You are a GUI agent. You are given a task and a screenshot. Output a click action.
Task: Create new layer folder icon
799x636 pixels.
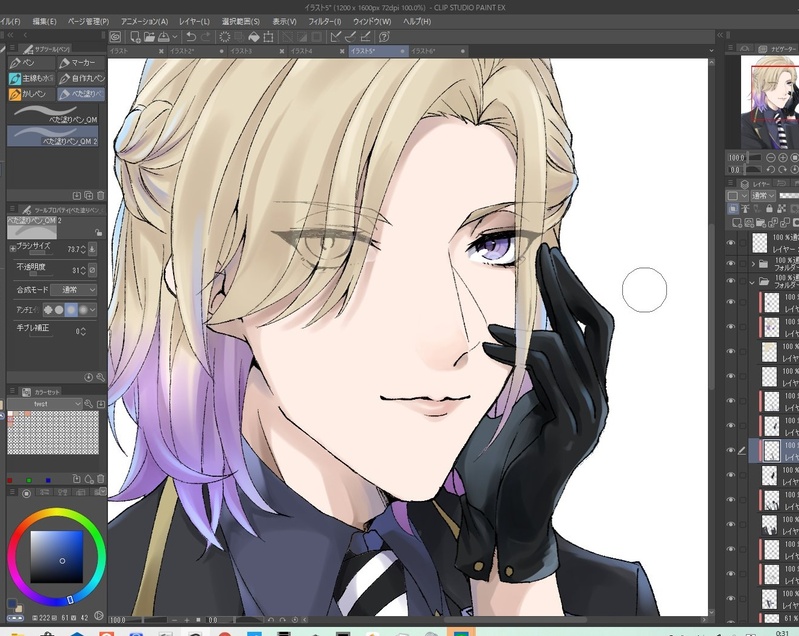click(761, 223)
